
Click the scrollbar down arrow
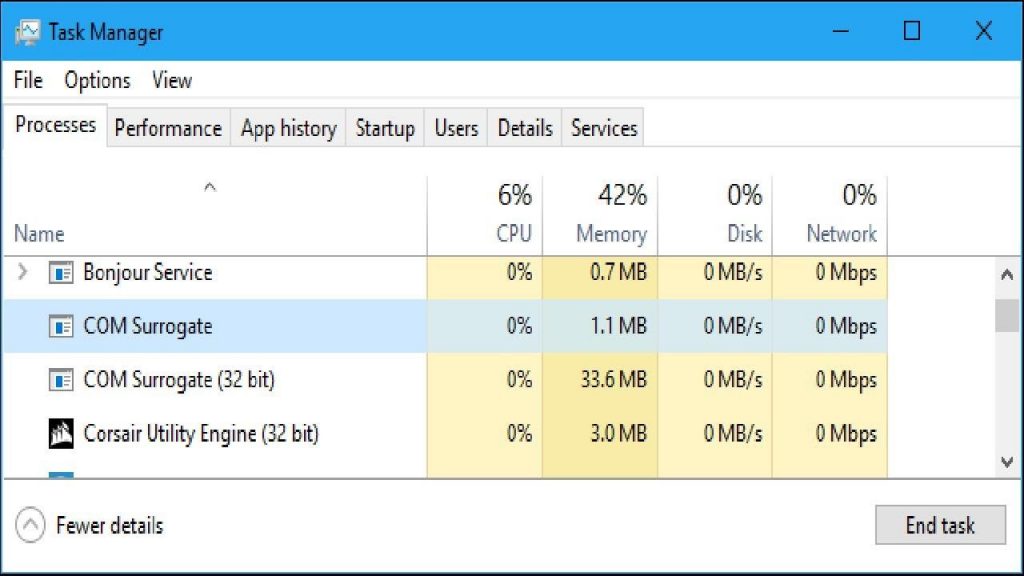pyautogui.click(x=1007, y=463)
